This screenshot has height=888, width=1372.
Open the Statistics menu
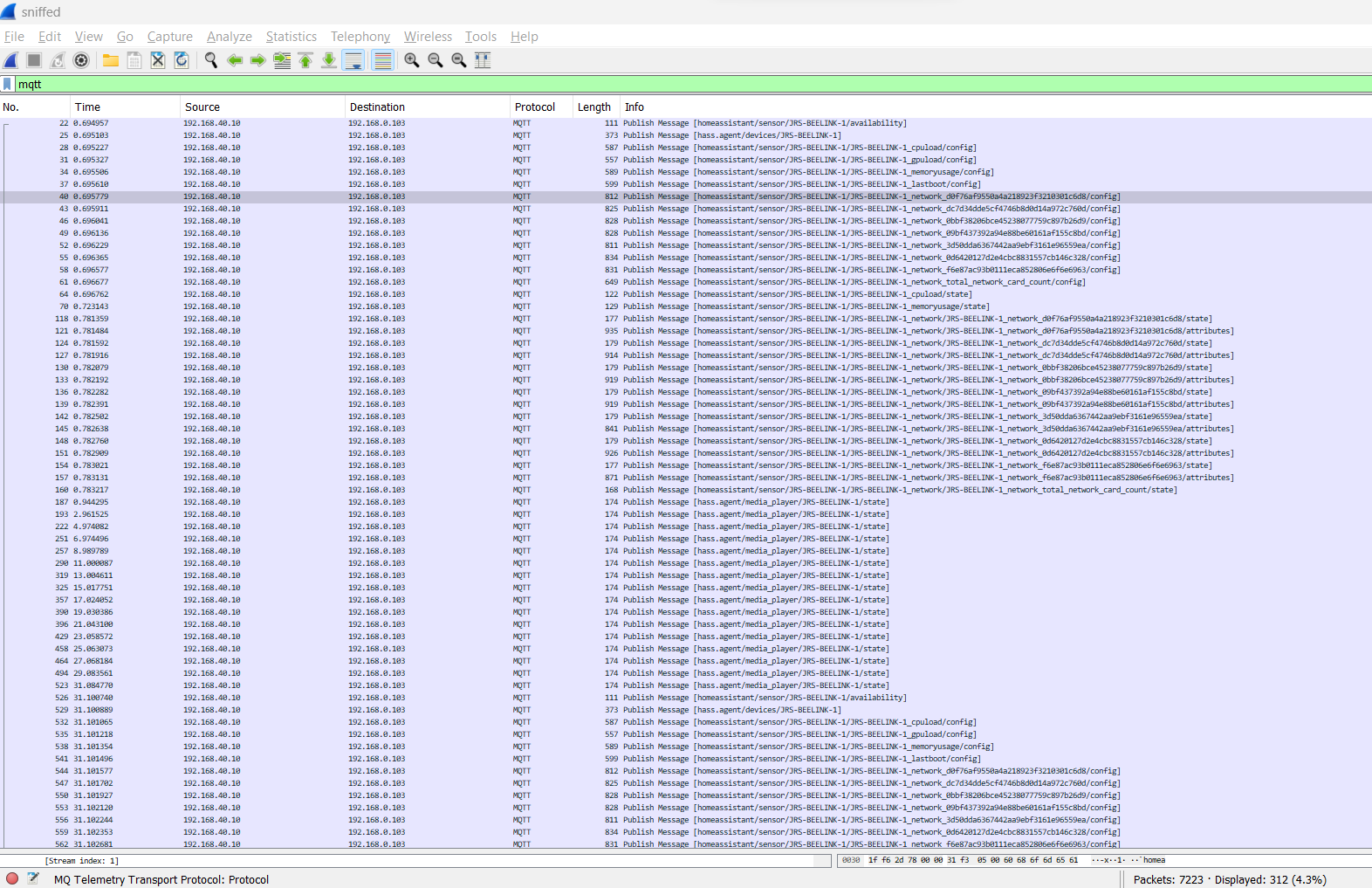292,37
